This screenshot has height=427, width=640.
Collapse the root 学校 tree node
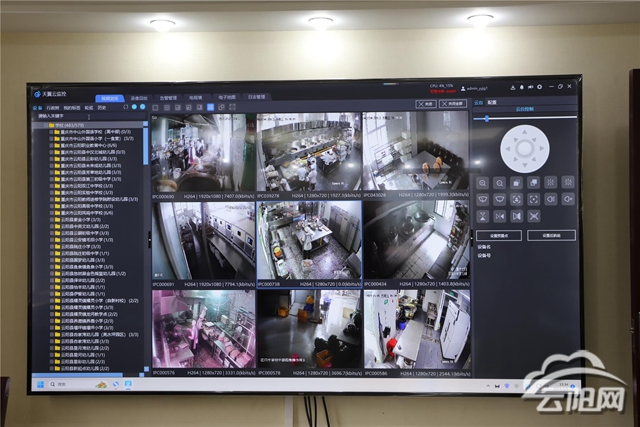[42, 124]
